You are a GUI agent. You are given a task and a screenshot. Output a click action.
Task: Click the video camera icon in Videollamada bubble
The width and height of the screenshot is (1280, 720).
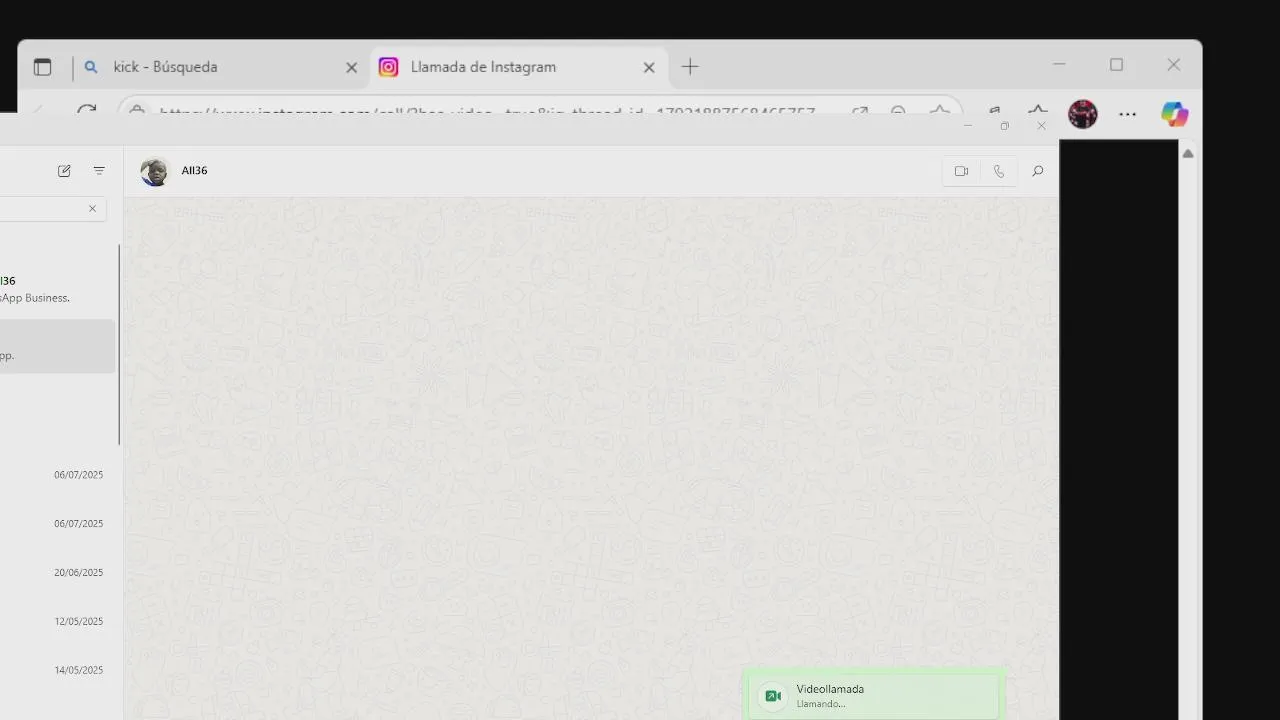tap(772, 696)
